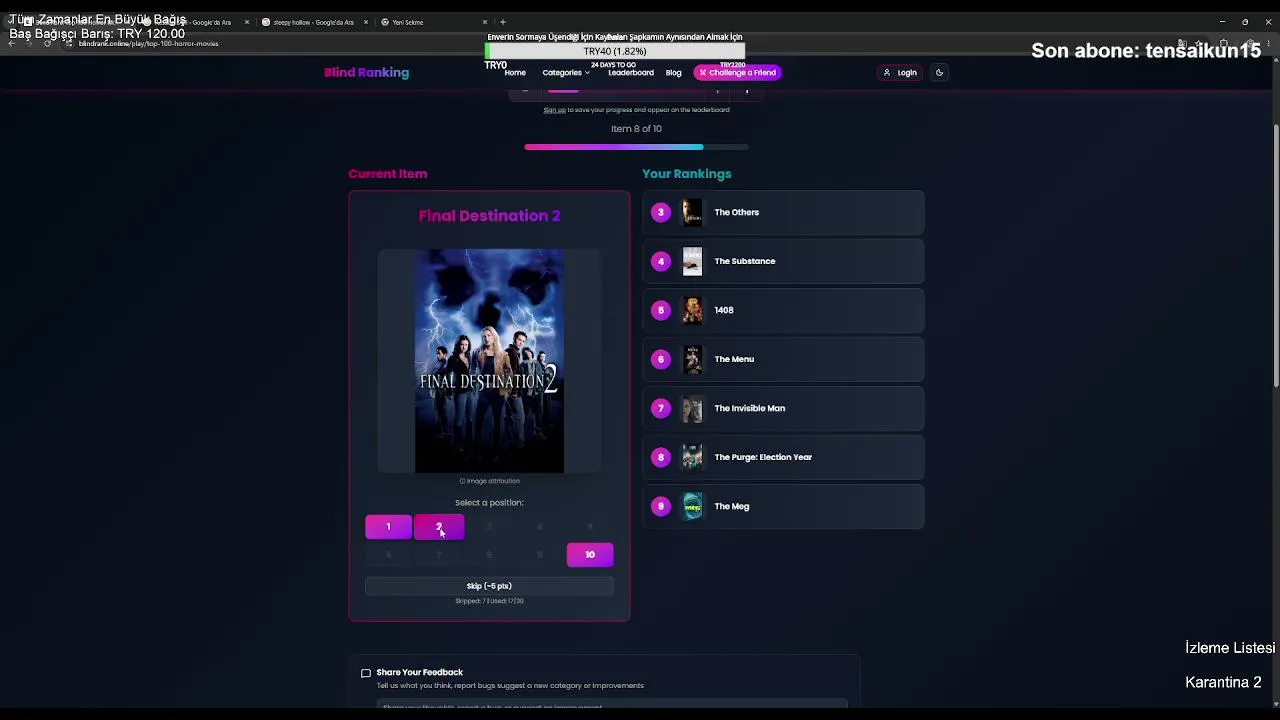This screenshot has width=1280, height=720.
Task: Click the Blind Ranking logo
Action: (366, 72)
